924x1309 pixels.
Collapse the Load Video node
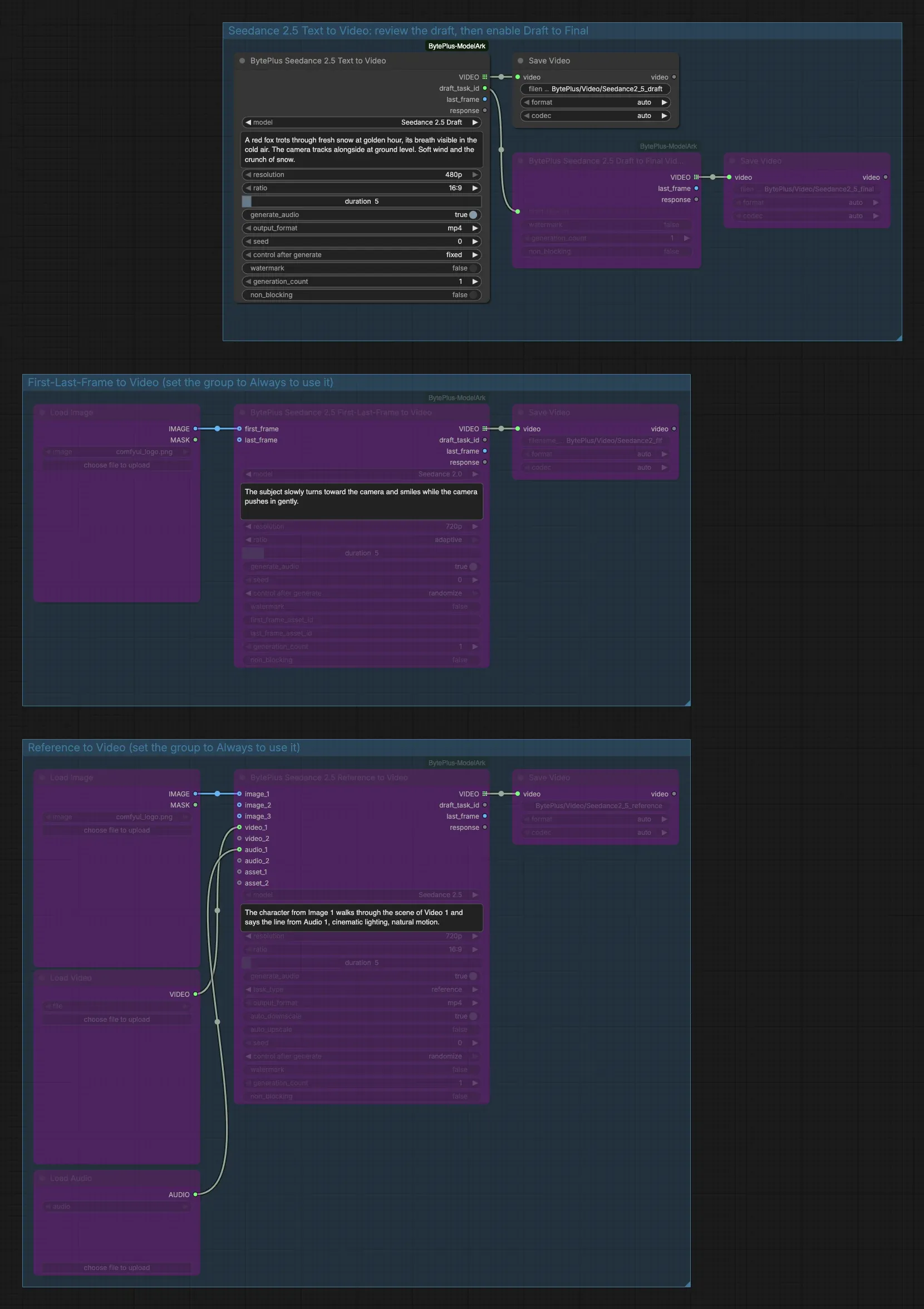[x=42, y=977]
